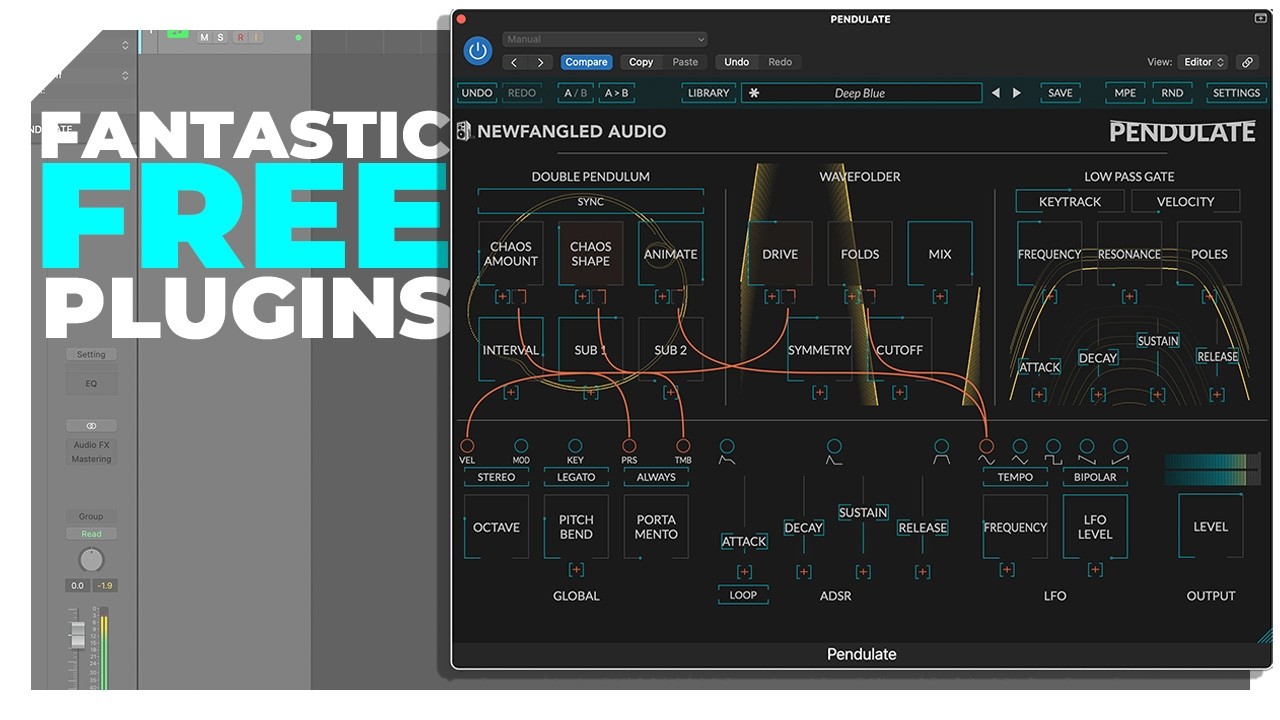Click the plus button under LFO Level

coord(1095,570)
